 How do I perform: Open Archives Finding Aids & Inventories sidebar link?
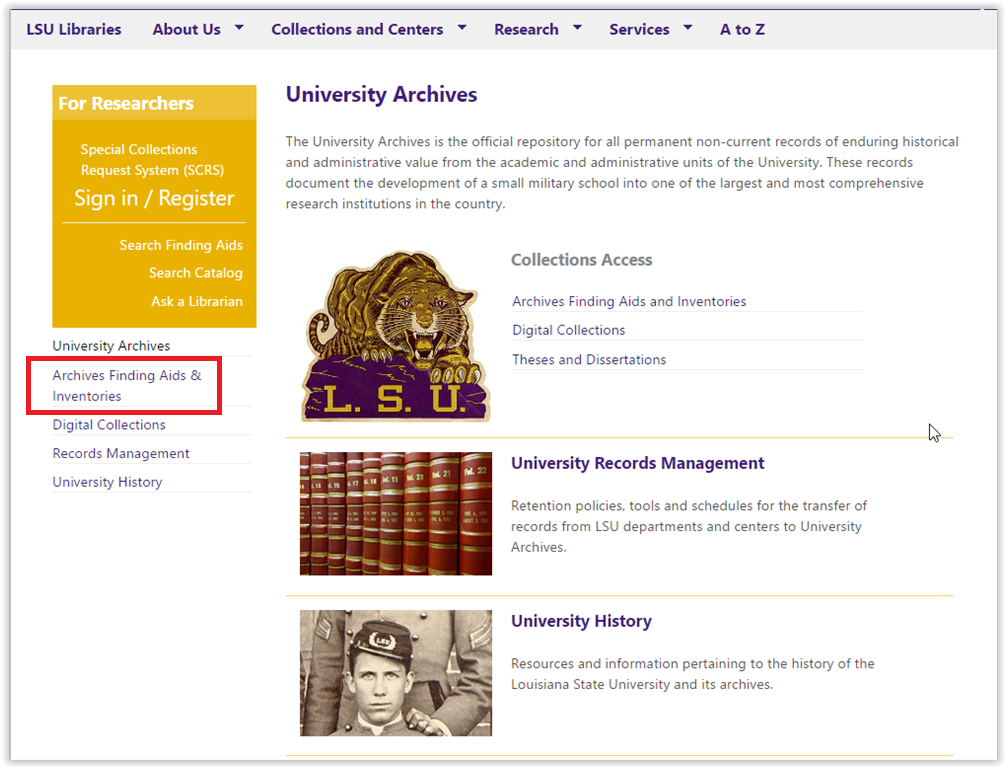click(127, 386)
